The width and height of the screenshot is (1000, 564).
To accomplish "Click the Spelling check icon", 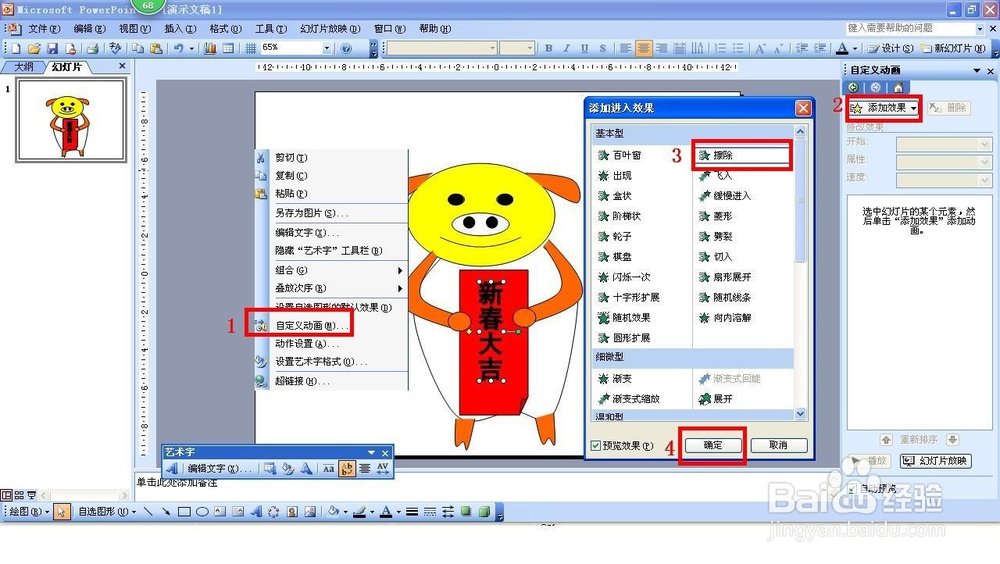I will pyautogui.click(x=115, y=48).
